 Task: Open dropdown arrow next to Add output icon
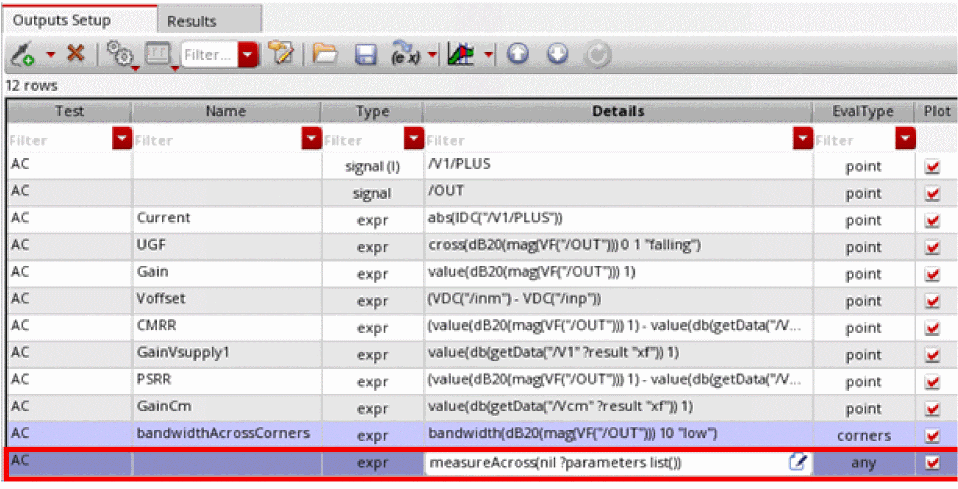[x=50, y=55]
